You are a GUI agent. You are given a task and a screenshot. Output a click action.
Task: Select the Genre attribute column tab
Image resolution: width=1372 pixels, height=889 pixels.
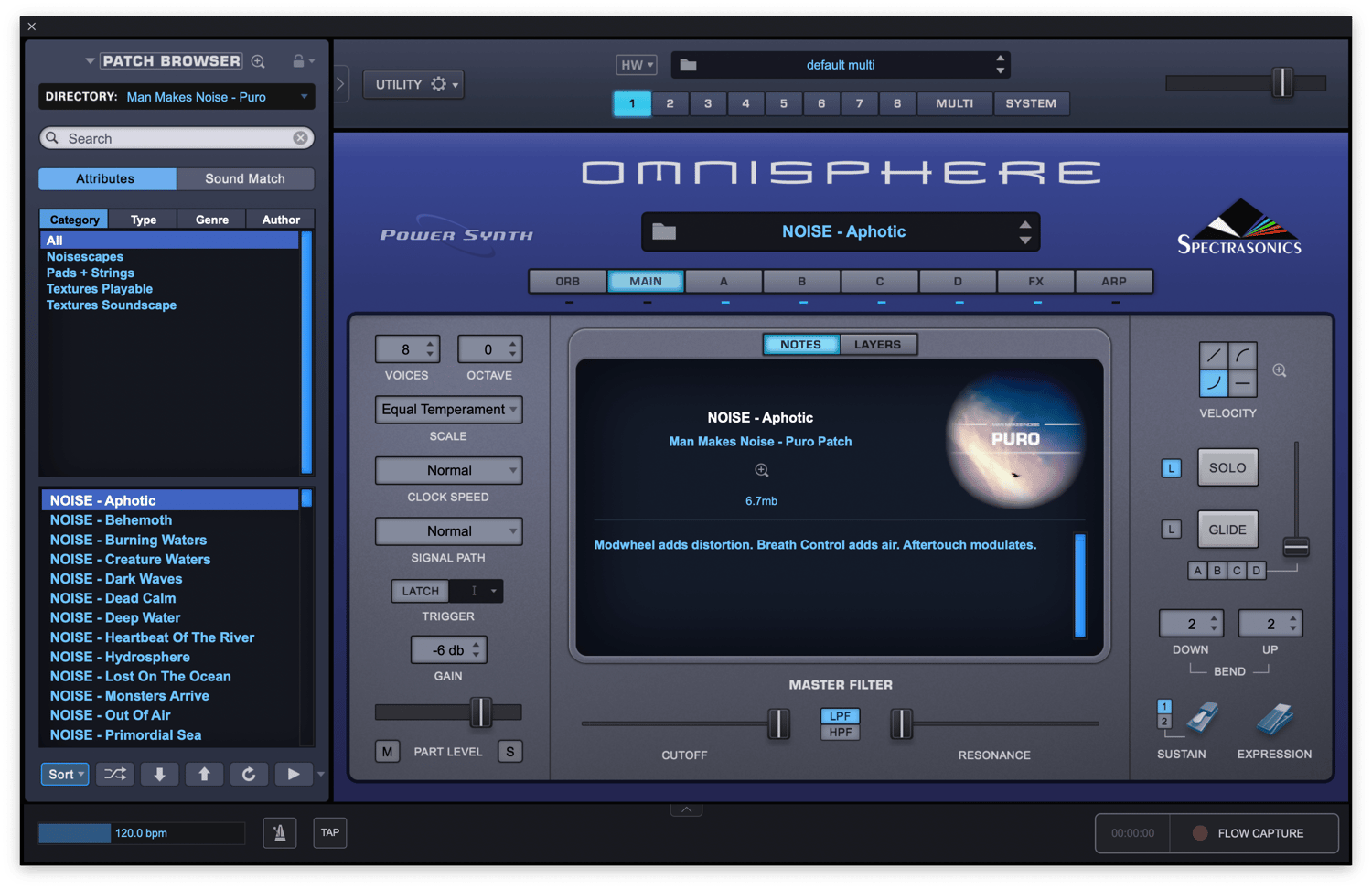point(212,220)
